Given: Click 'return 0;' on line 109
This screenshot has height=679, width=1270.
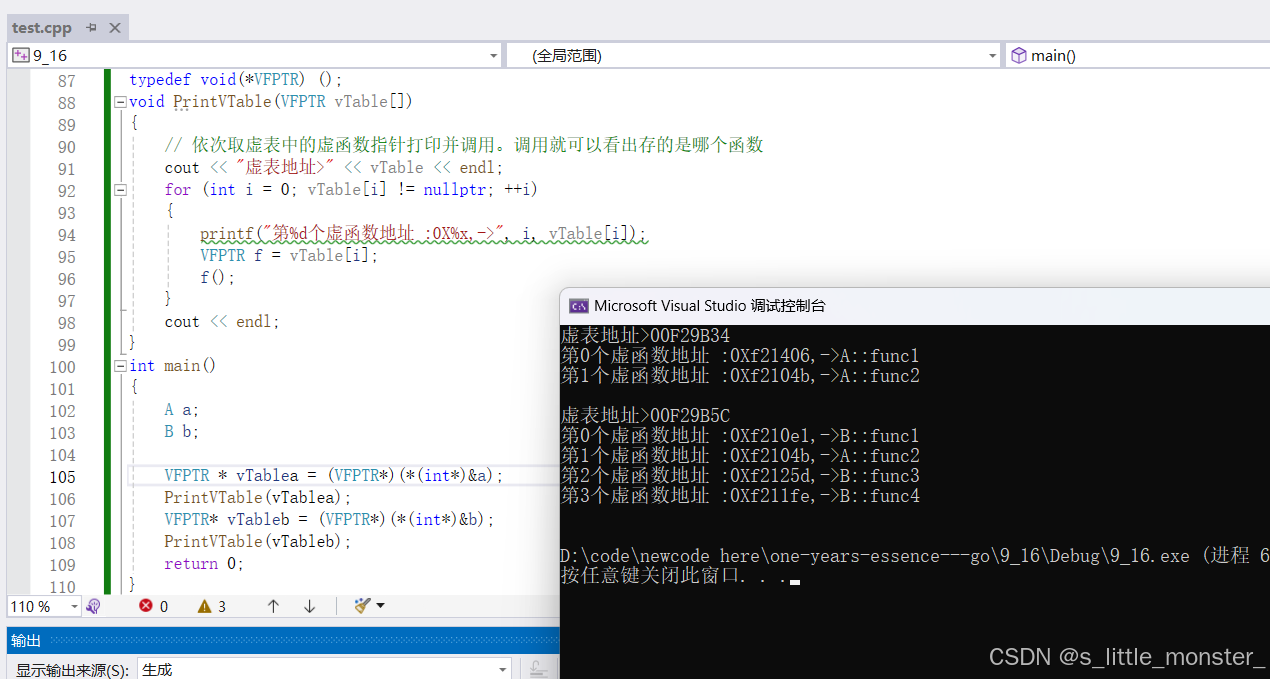Looking at the screenshot, I should pos(204,563).
